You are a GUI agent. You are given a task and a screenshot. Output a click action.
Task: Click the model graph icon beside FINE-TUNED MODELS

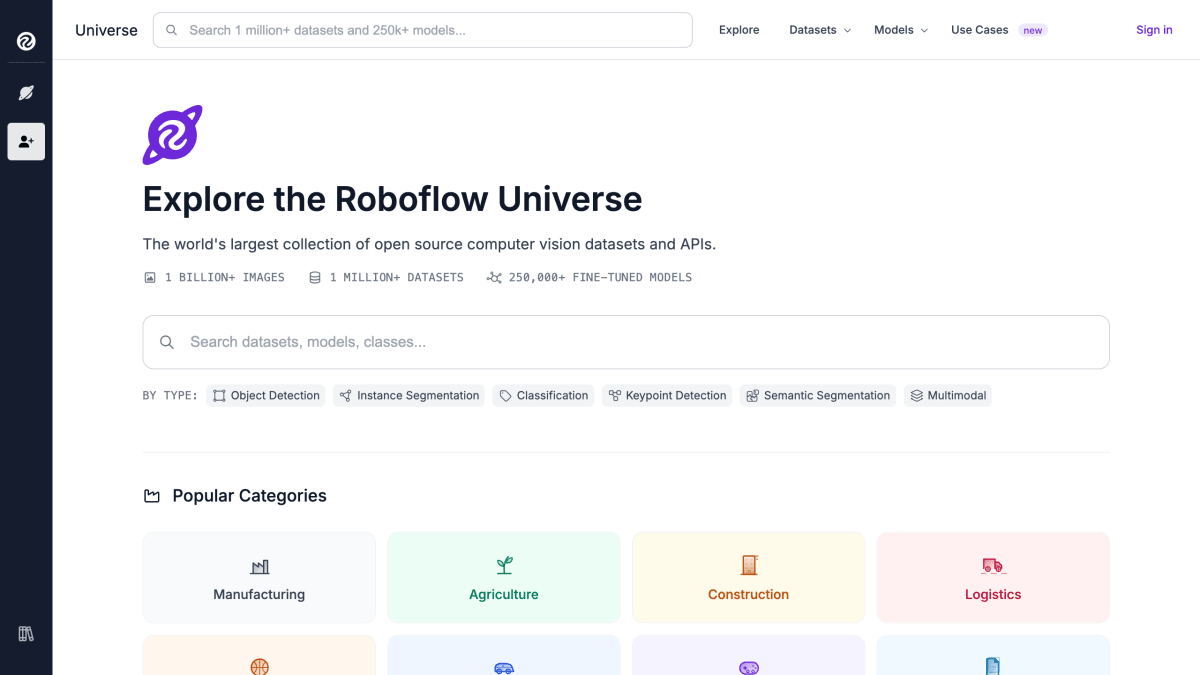pos(494,277)
